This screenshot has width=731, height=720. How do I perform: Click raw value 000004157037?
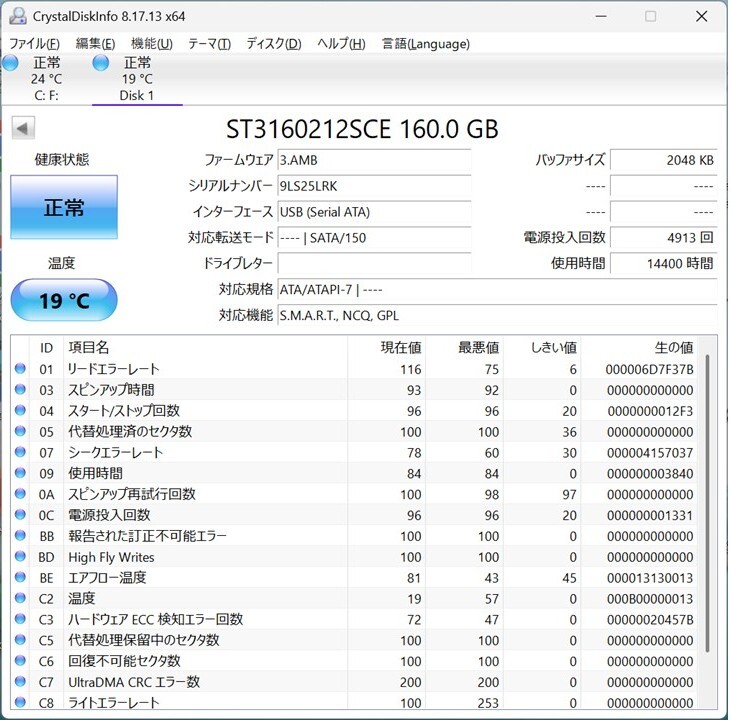(650, 453)
